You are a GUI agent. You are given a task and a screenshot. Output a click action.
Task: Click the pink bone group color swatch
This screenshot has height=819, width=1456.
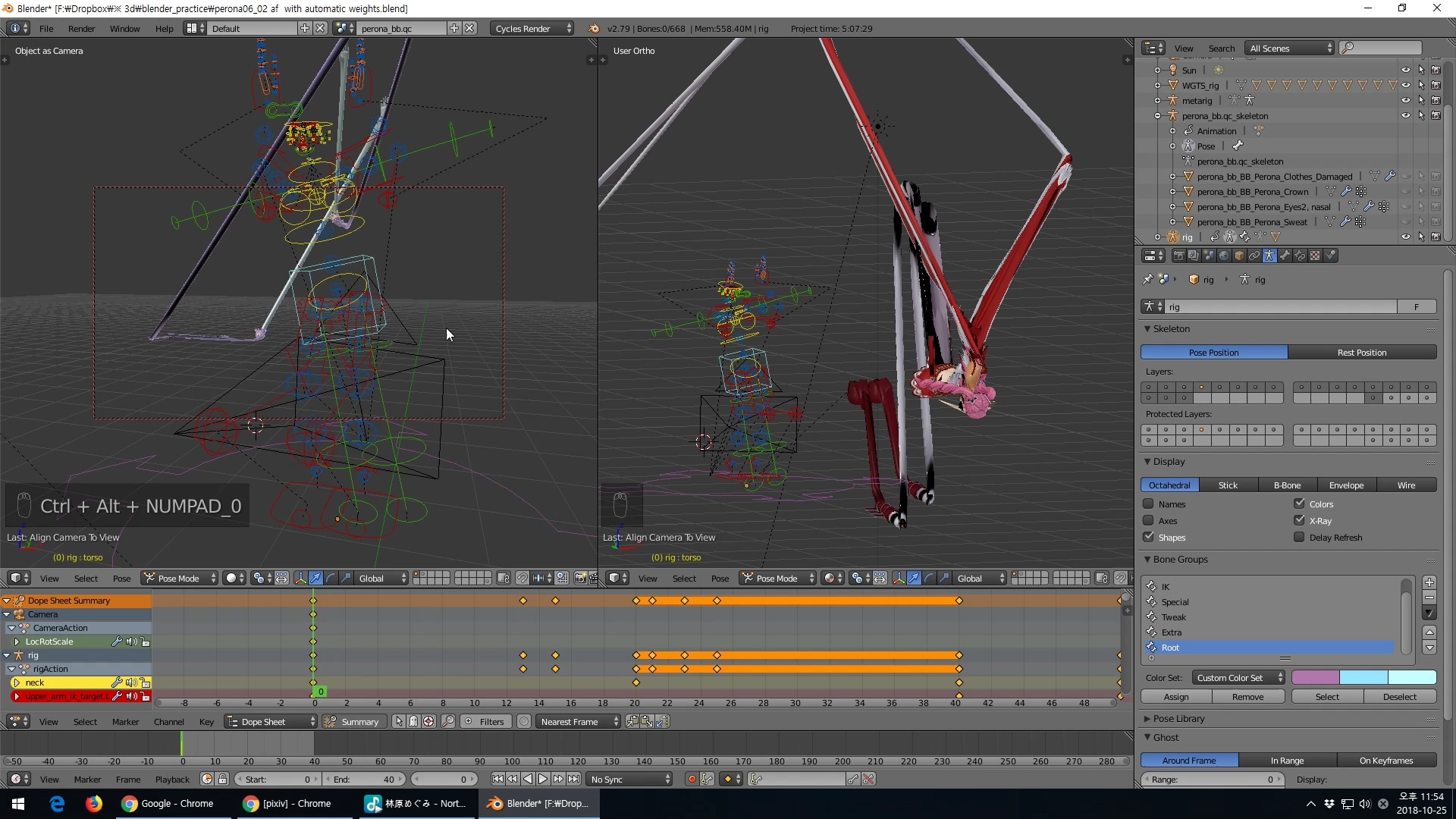click(1316, 677)
